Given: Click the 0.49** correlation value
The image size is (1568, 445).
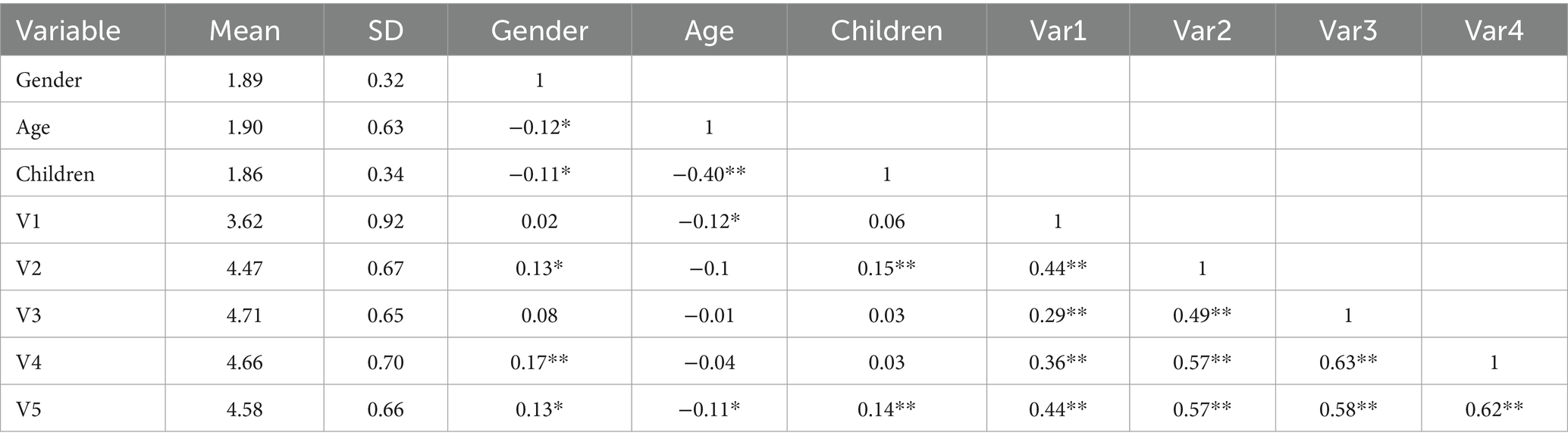Looking at the screenshot, I should click(x=1202, y=315).
